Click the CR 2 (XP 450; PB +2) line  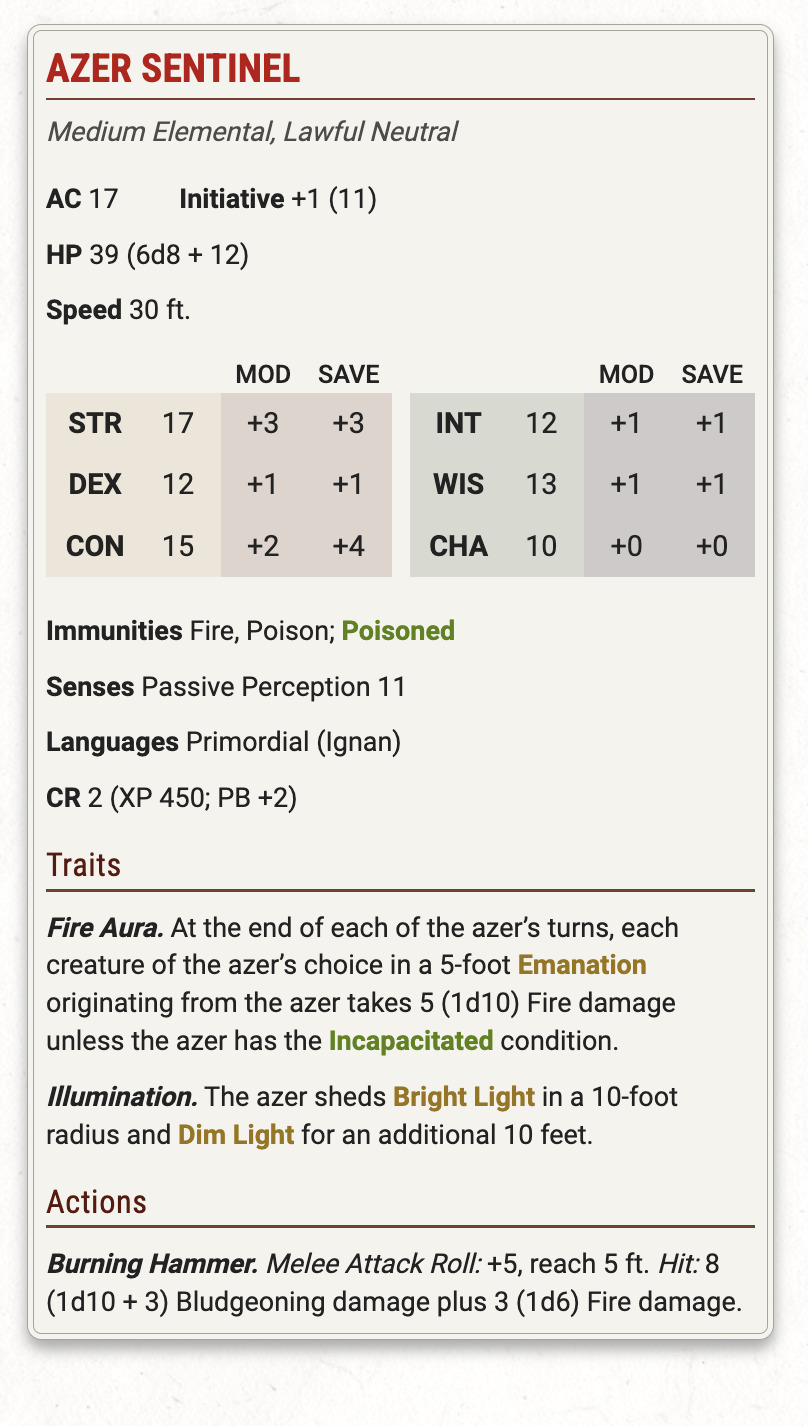tap(171, 799)
